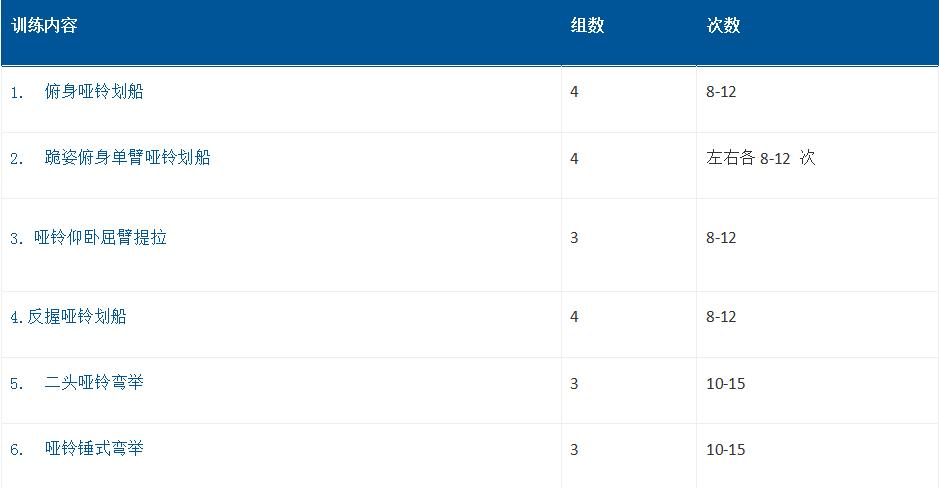The width and height of the screenshot is (939, 488).
Task: Select the "次数" column header
Action: click(723, 26)
